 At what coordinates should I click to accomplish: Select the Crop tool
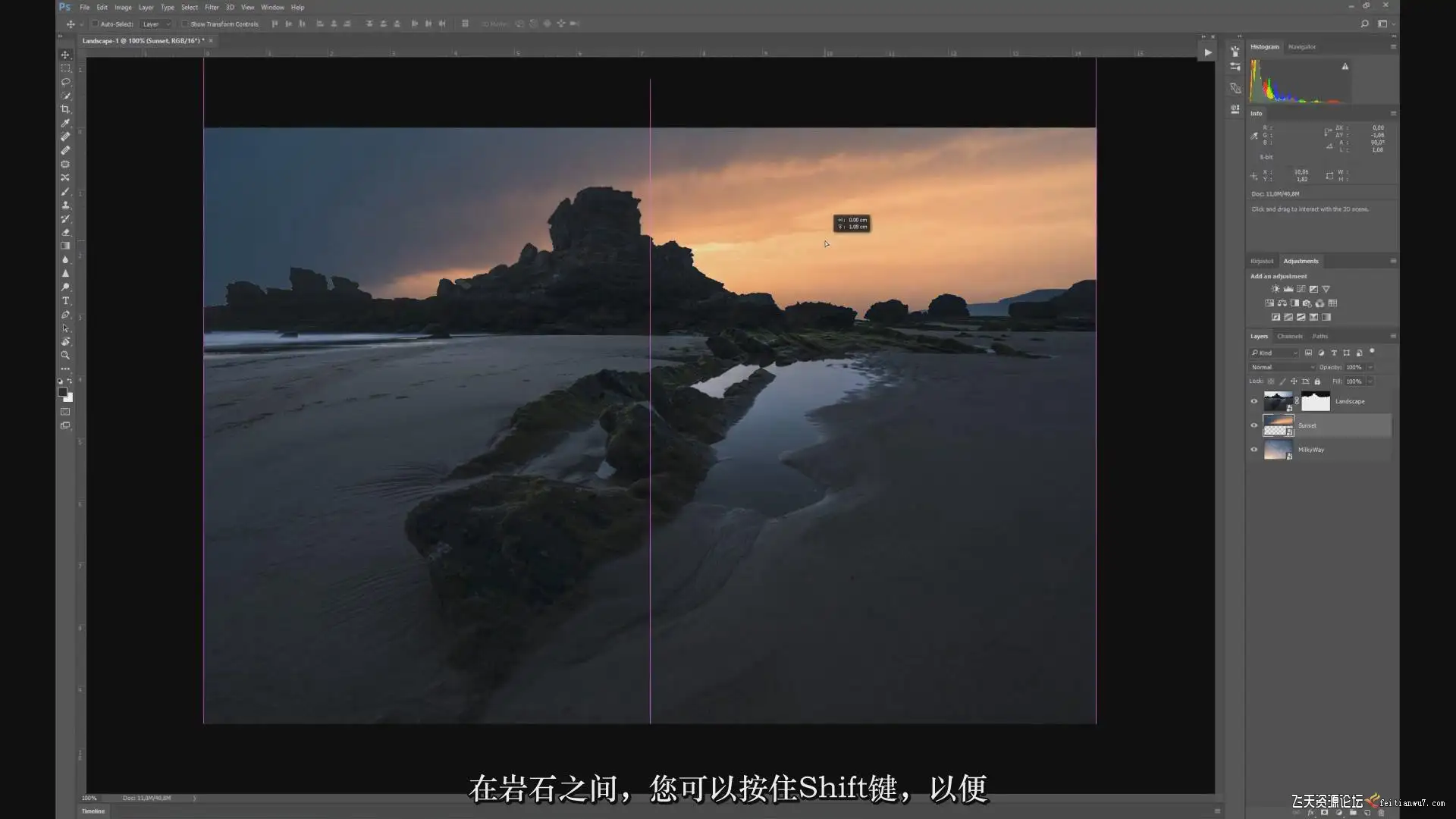click(65, 109)
